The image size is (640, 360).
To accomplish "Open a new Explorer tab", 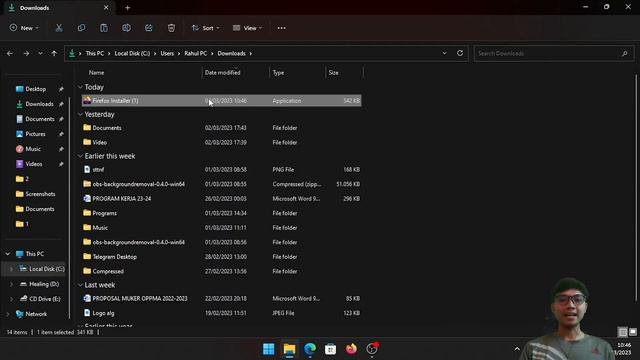I will click(x=127, y=8).
